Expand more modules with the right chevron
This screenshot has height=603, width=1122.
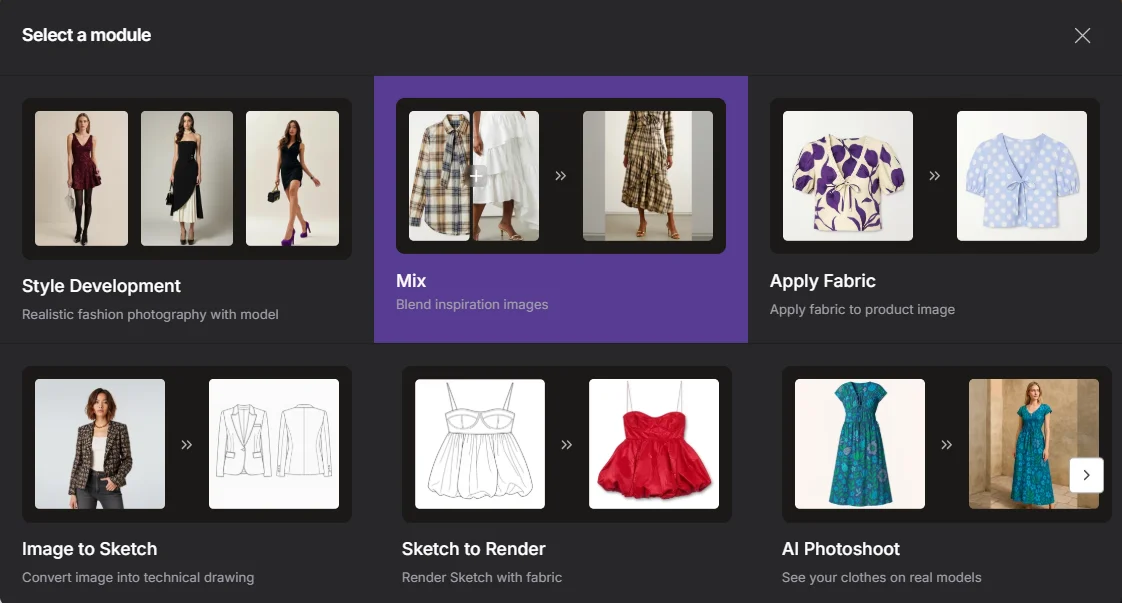pos(1086,475)
